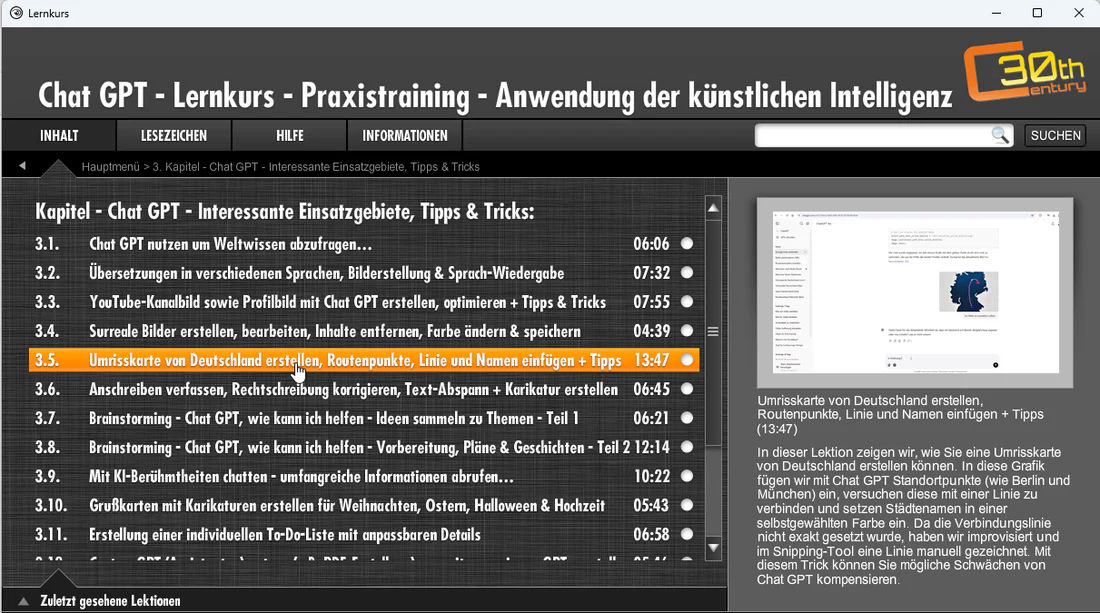This screenshot has height=613, width=1100.
Task: Click the lesson preview thumbnail image
Action: point(914,293)
